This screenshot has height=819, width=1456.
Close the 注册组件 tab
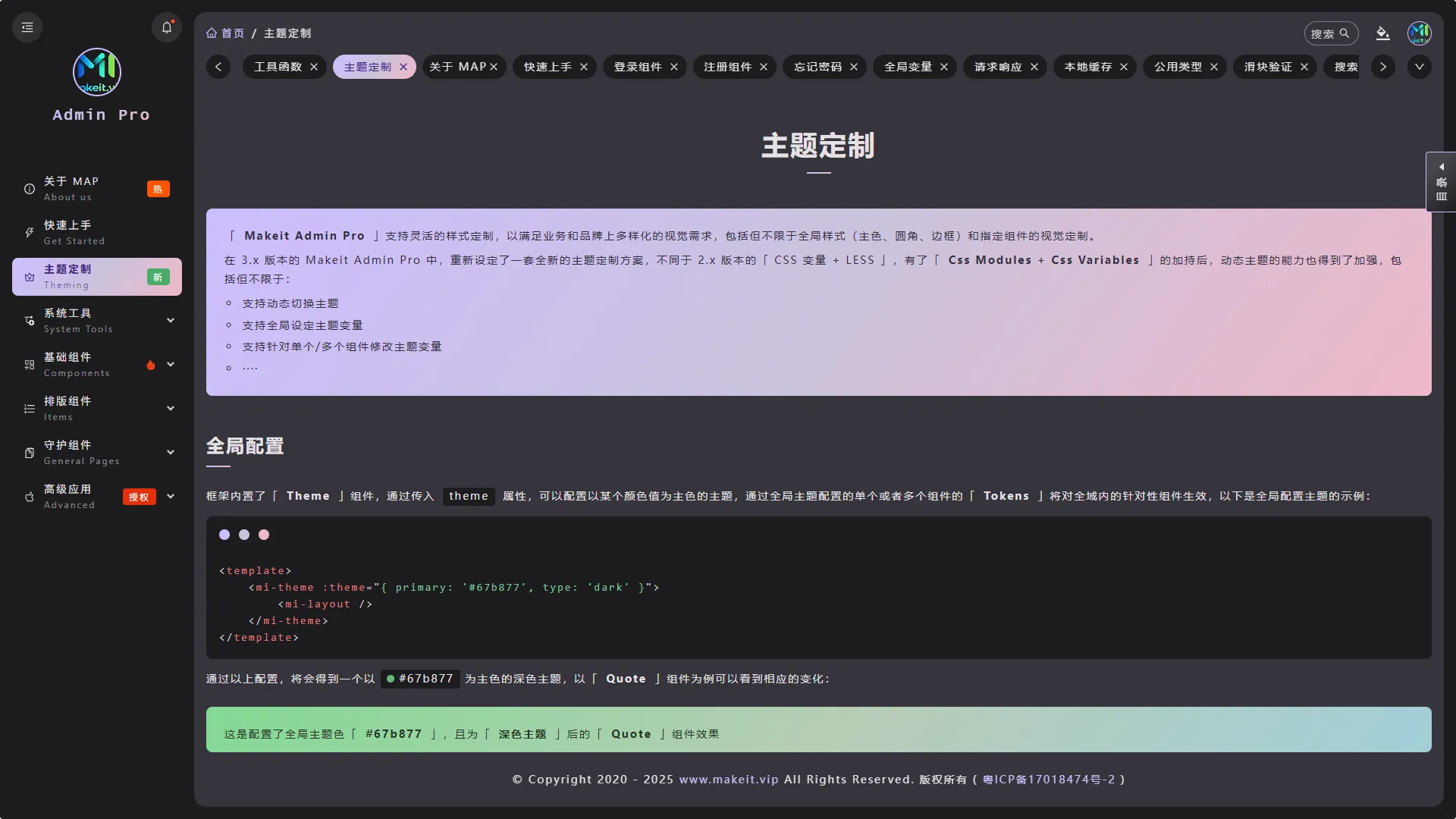click(764, 67)
